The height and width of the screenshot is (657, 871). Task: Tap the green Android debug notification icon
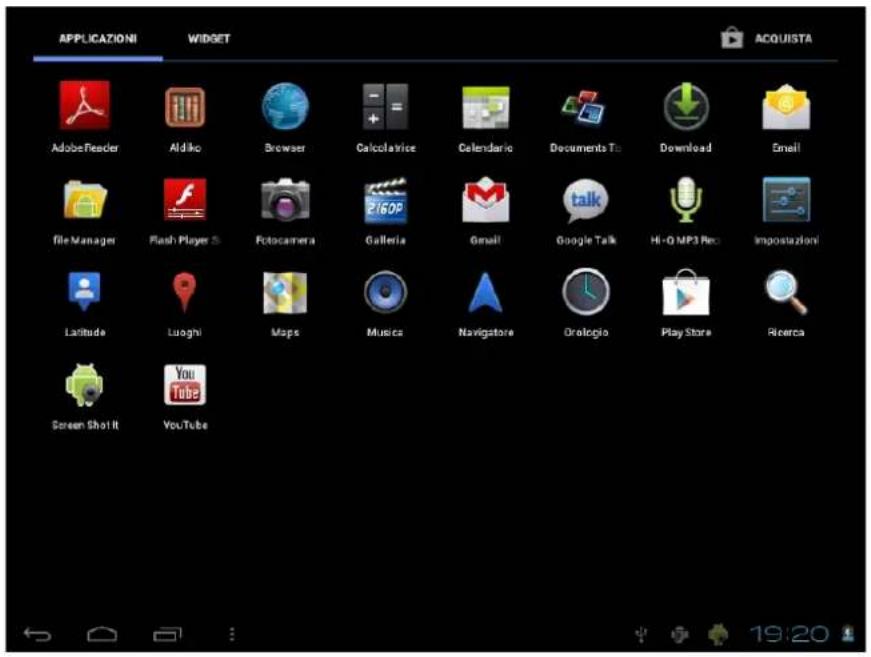718,634
